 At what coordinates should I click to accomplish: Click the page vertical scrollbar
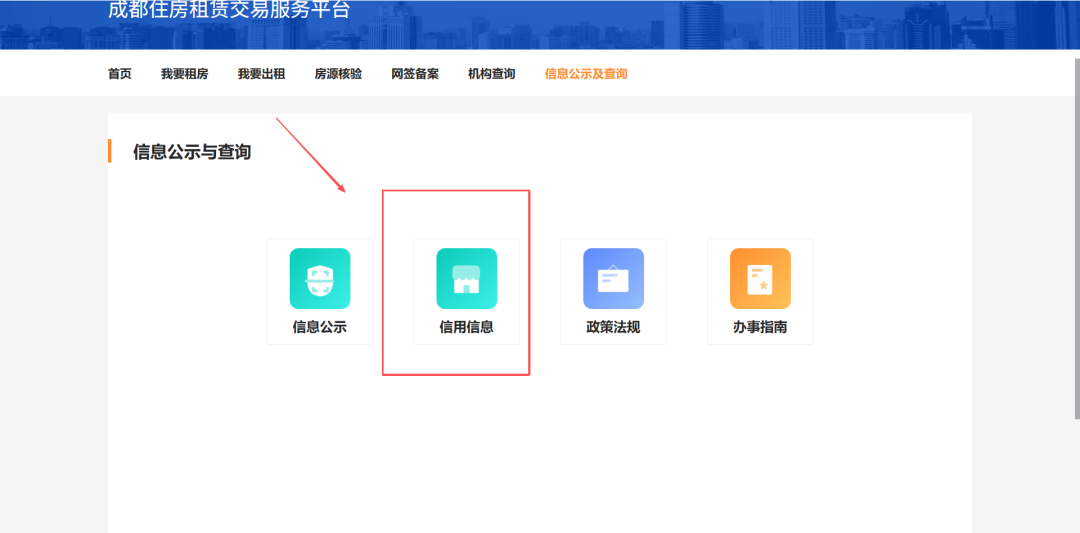click(1077, 238)
